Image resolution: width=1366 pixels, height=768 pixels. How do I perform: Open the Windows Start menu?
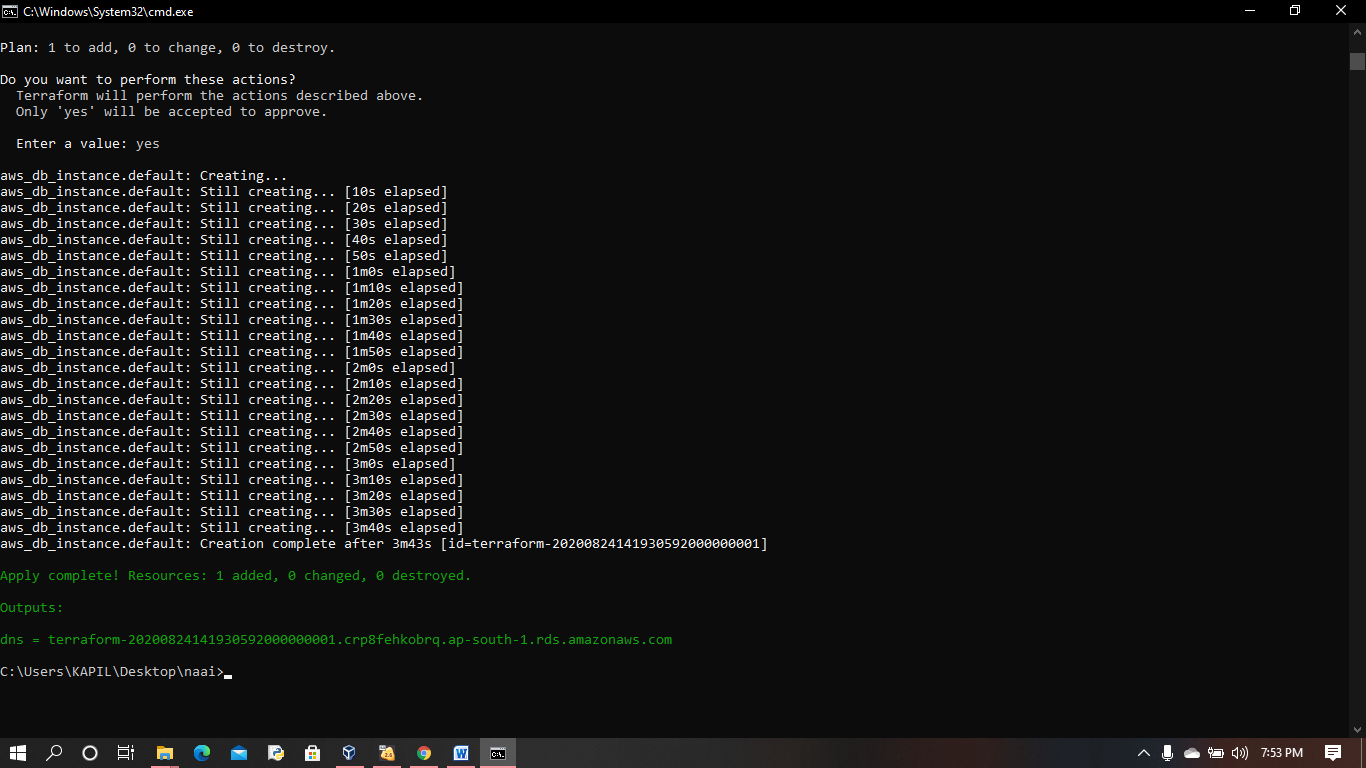18,753
